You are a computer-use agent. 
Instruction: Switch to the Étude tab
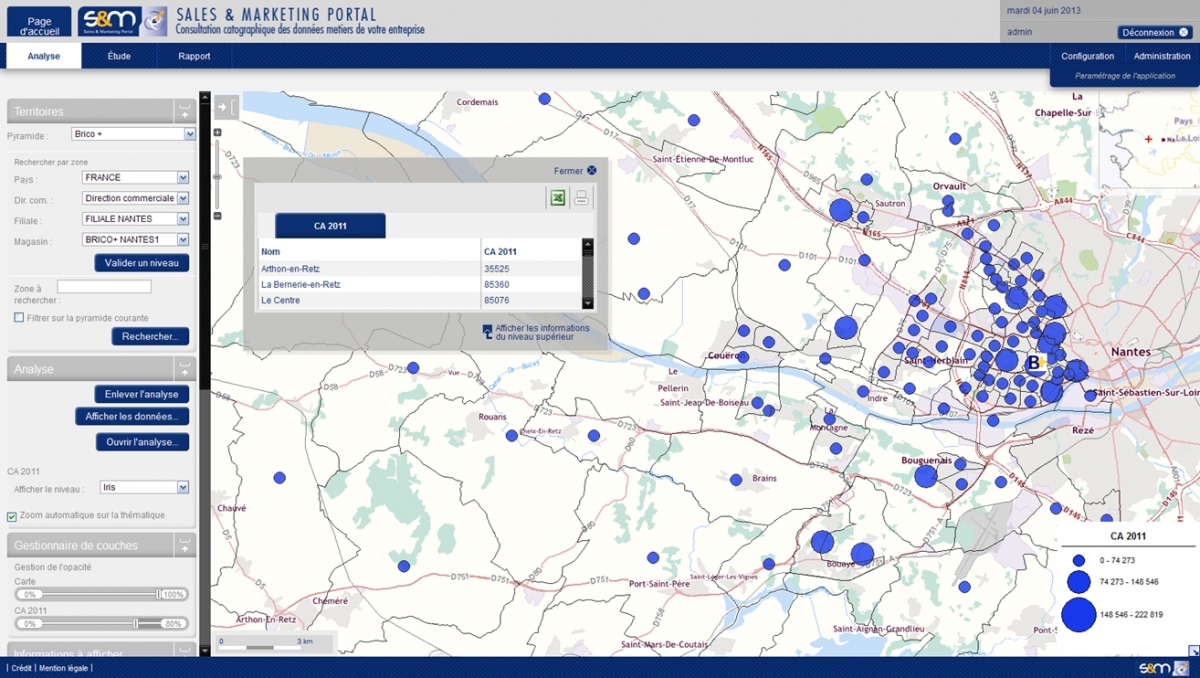click(x=119, y=56)
